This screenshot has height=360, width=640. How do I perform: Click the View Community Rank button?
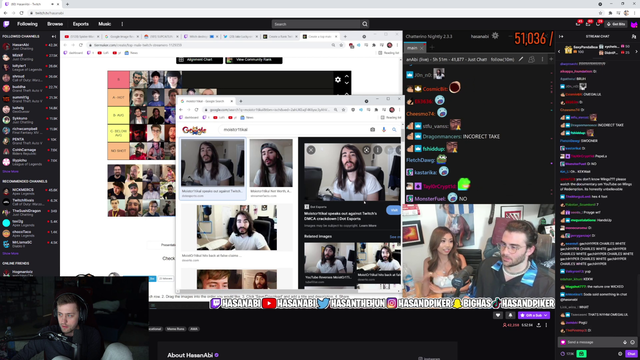point(253,60)
